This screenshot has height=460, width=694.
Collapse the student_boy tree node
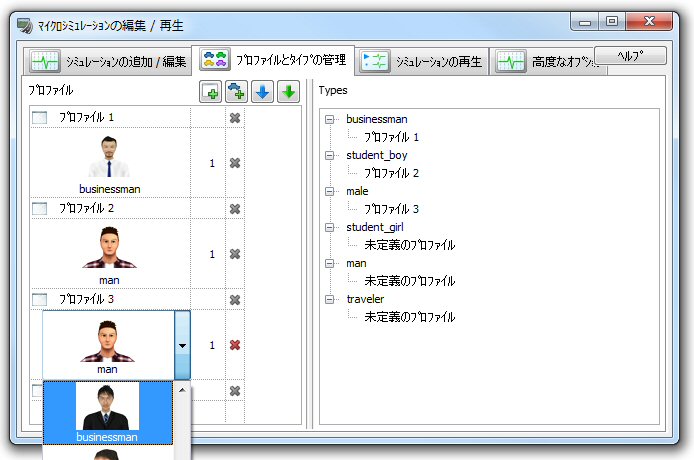pyautogui.click(x=329, y=155)
